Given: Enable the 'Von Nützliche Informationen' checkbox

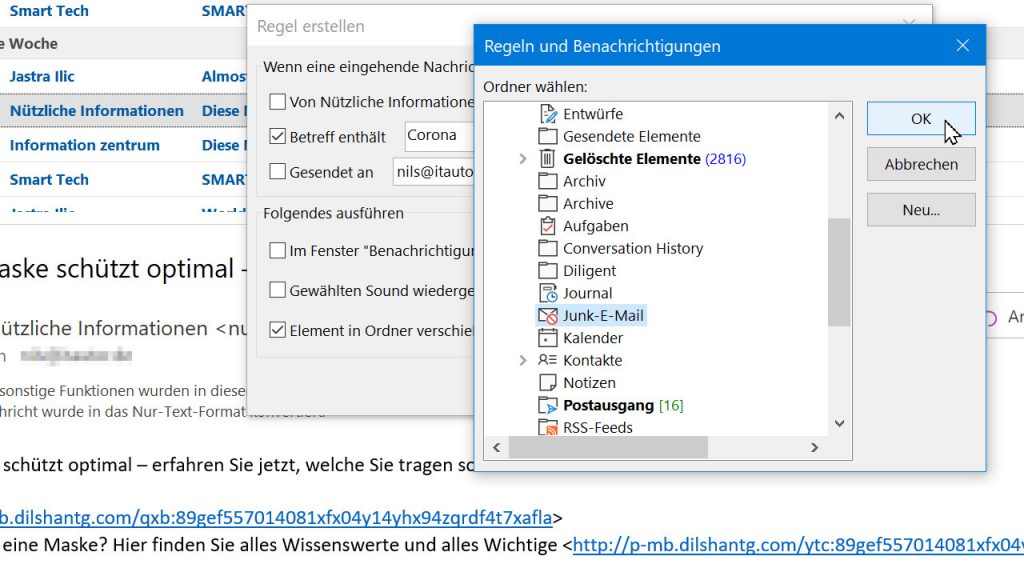Looking at the screenshot, I should pyautogui.click(x=278, y=102).
